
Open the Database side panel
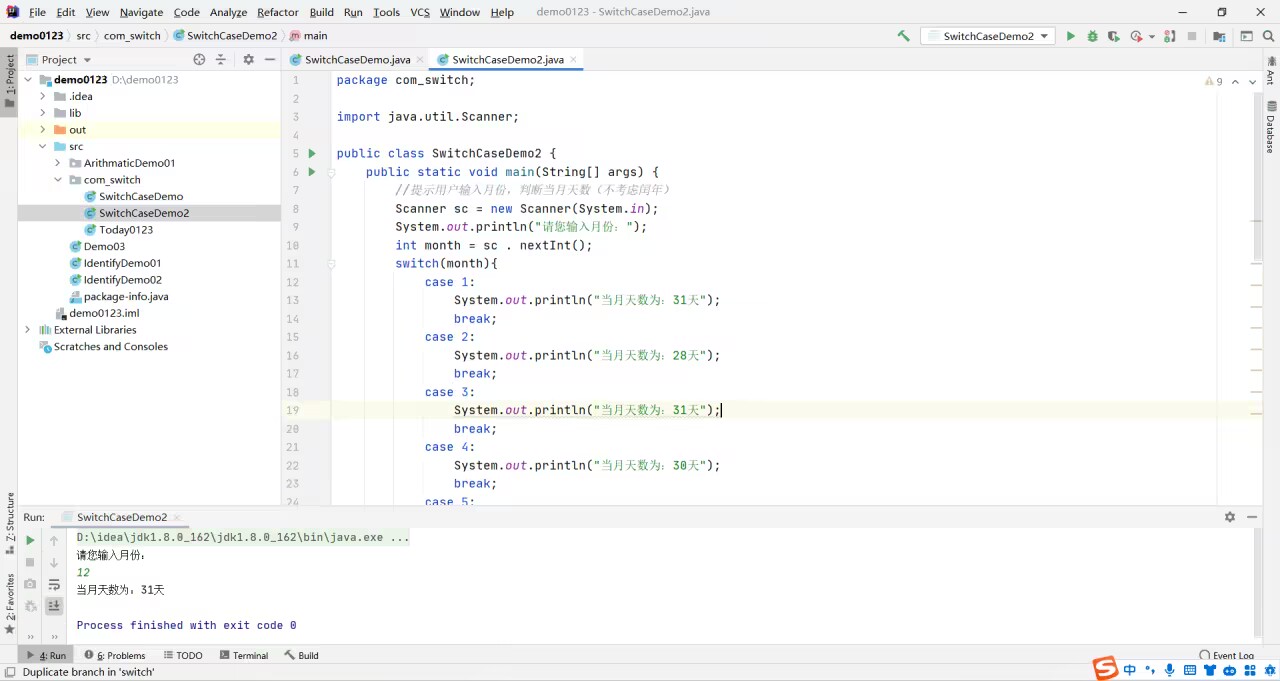[1271, 127]
